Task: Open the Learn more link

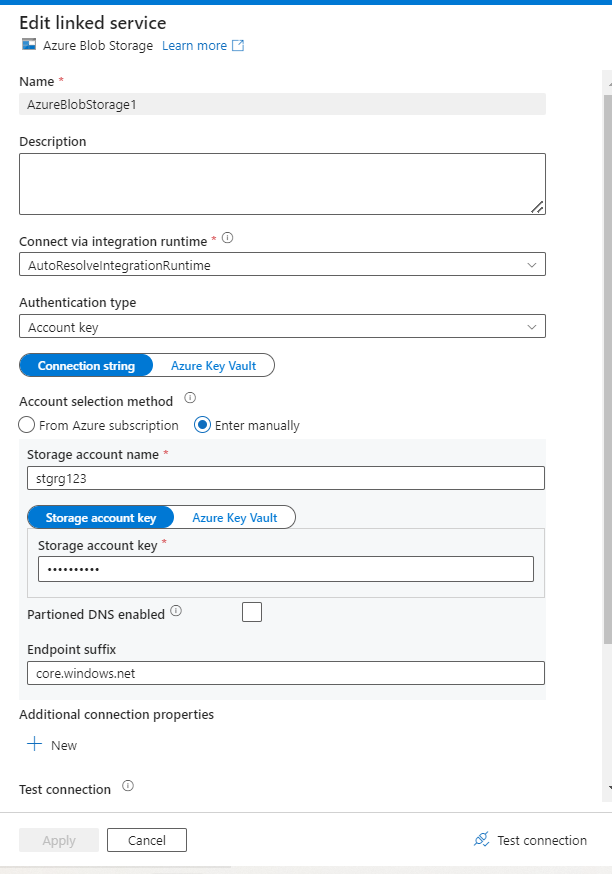Action: click(194, 45)
